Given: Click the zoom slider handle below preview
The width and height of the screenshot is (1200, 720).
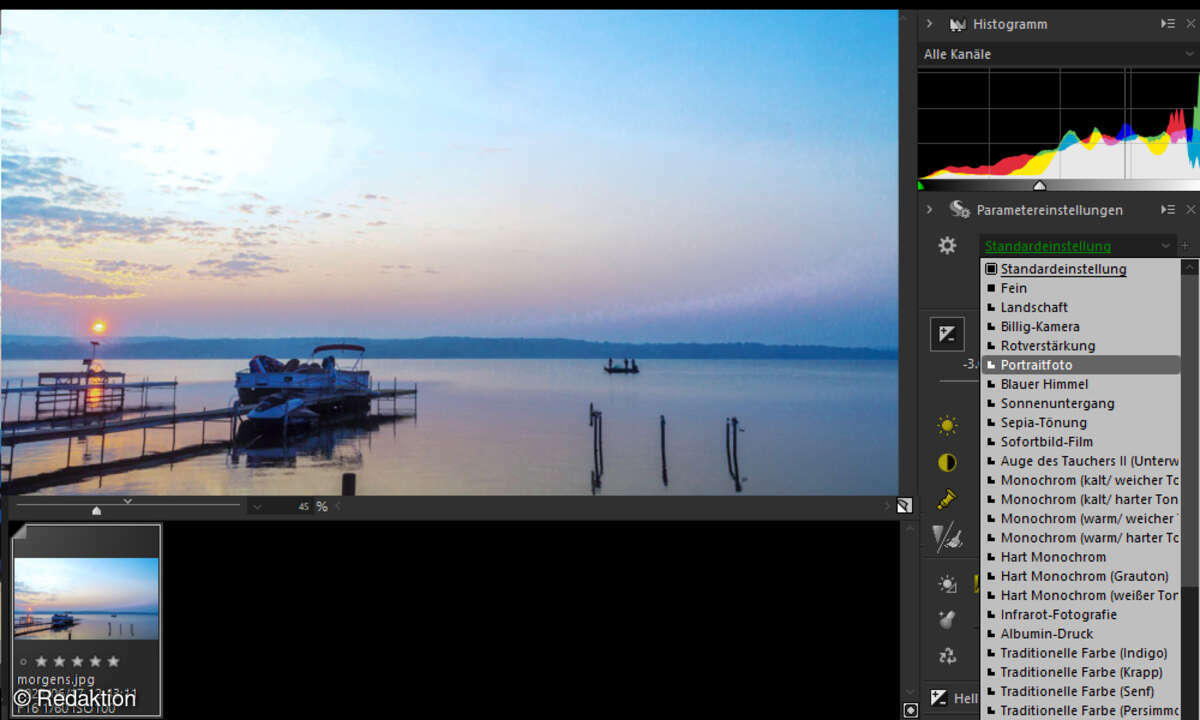Looking at the screenshot, I should [97, 510].
